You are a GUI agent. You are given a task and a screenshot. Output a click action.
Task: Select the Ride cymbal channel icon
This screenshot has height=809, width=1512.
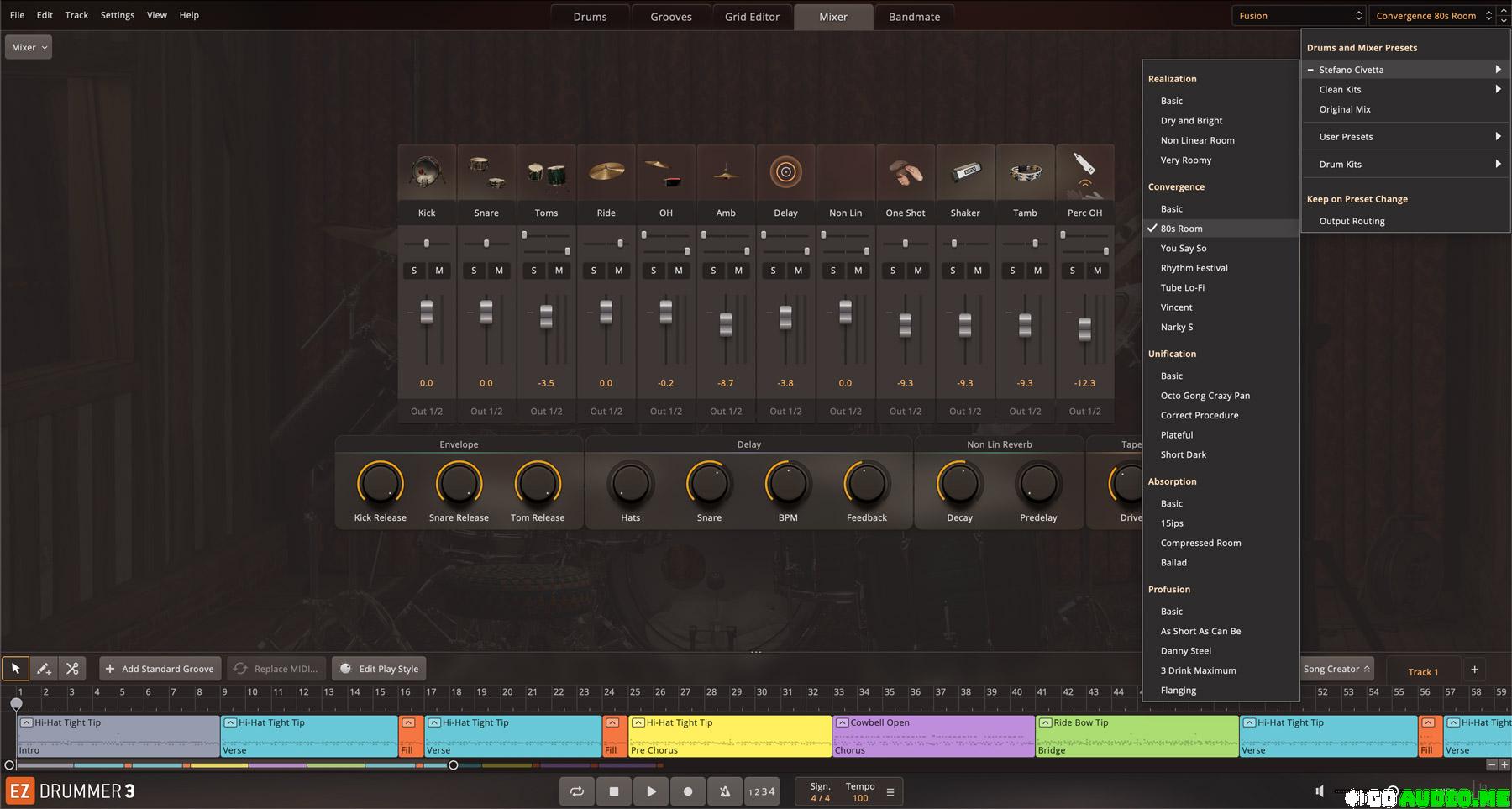click(606, 172)
